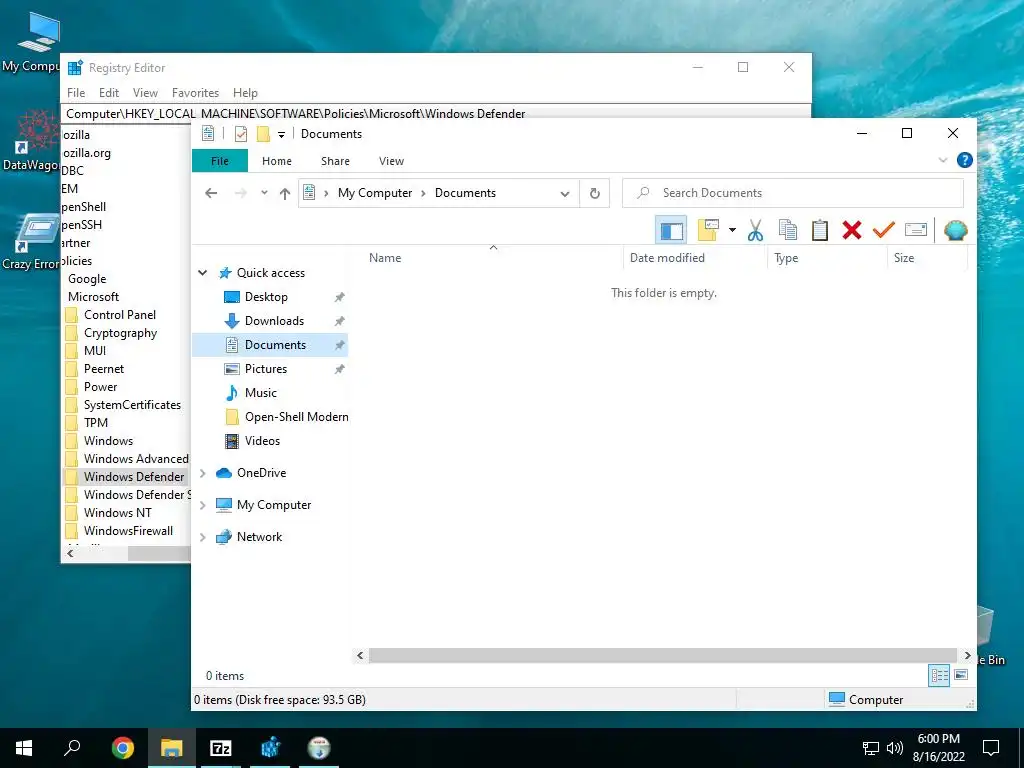Viewport: 1024px width, 768px height.
Task: Open Edit menu in Registry Editor
Action: click(x=109, y=93)
